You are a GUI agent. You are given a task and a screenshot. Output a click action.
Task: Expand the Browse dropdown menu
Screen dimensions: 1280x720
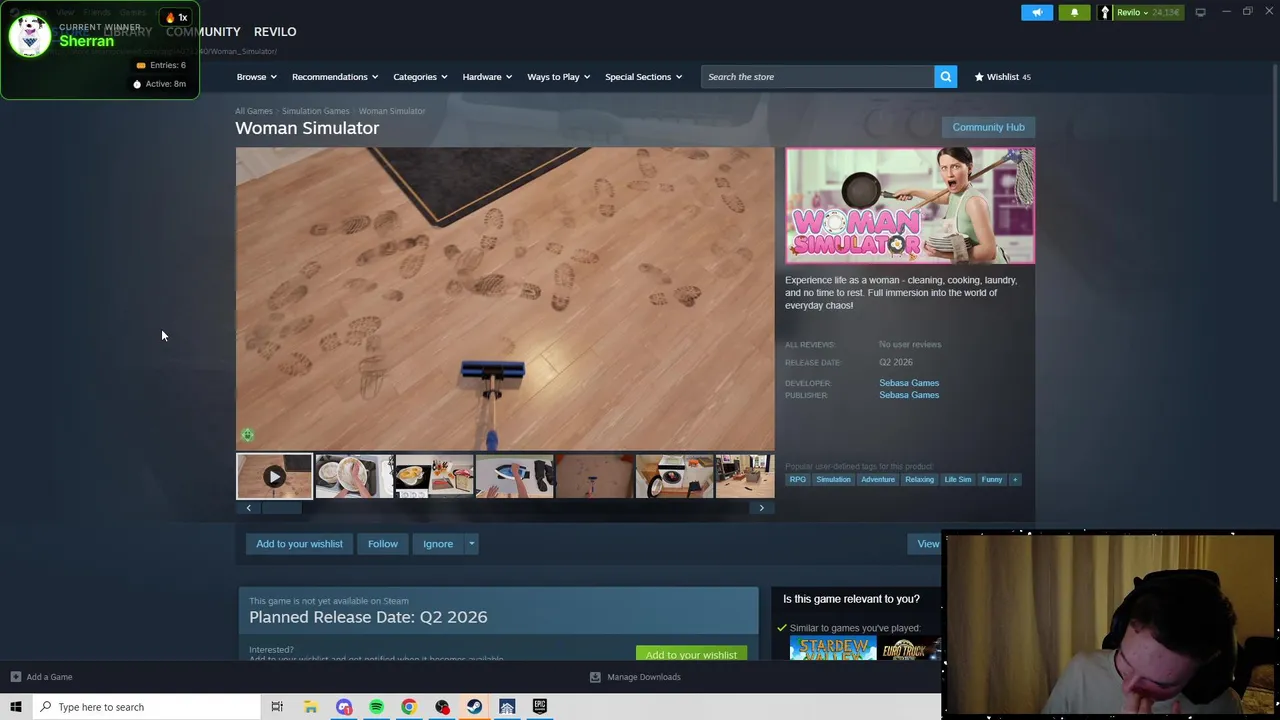pos(257,77)
